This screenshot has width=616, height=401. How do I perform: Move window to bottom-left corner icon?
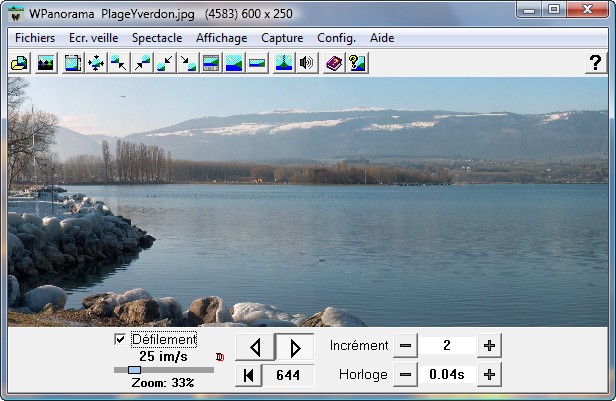point(165,63)
